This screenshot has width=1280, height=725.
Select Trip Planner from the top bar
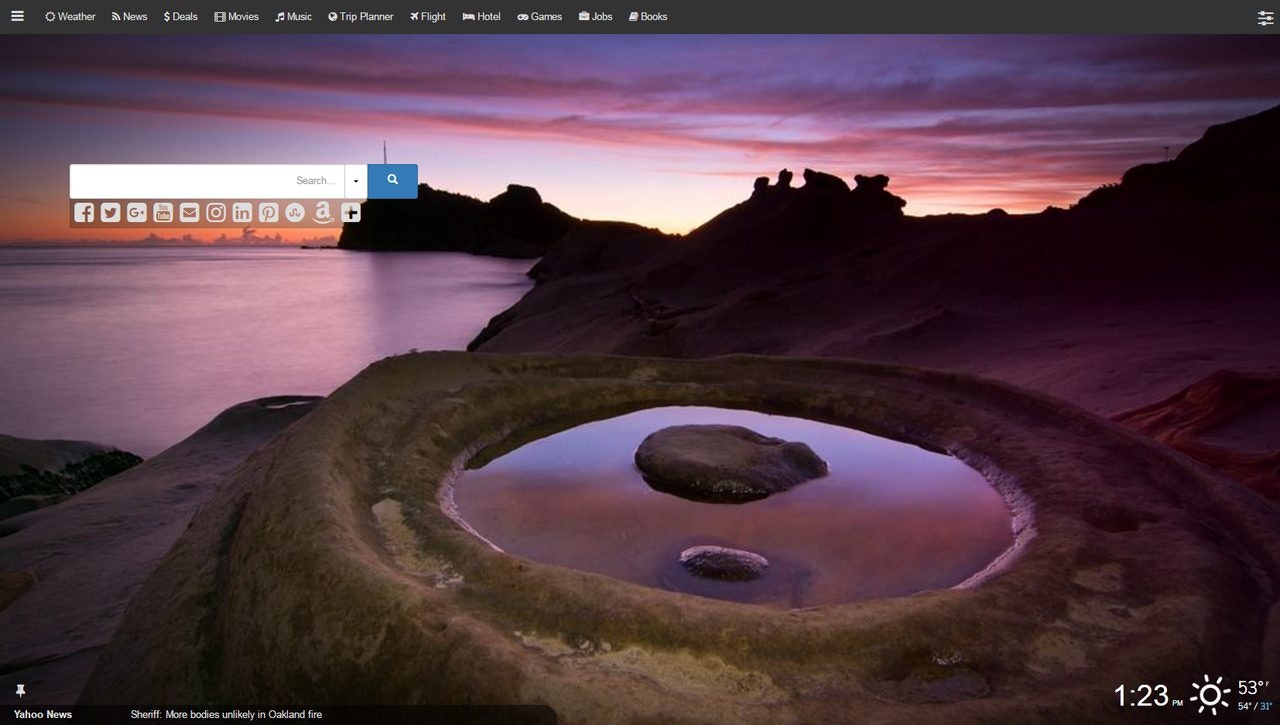pos(361,16)
